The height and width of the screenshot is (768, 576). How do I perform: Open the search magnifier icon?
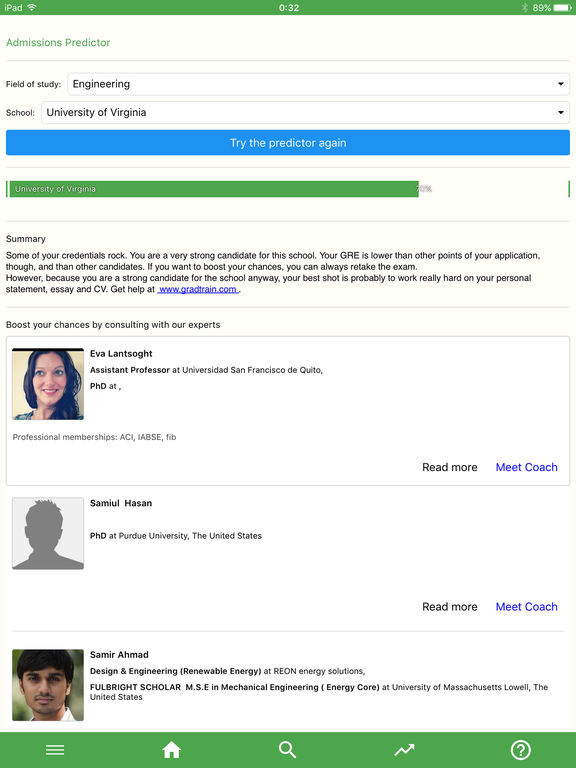pyautogui.click(x=288, y=750)
